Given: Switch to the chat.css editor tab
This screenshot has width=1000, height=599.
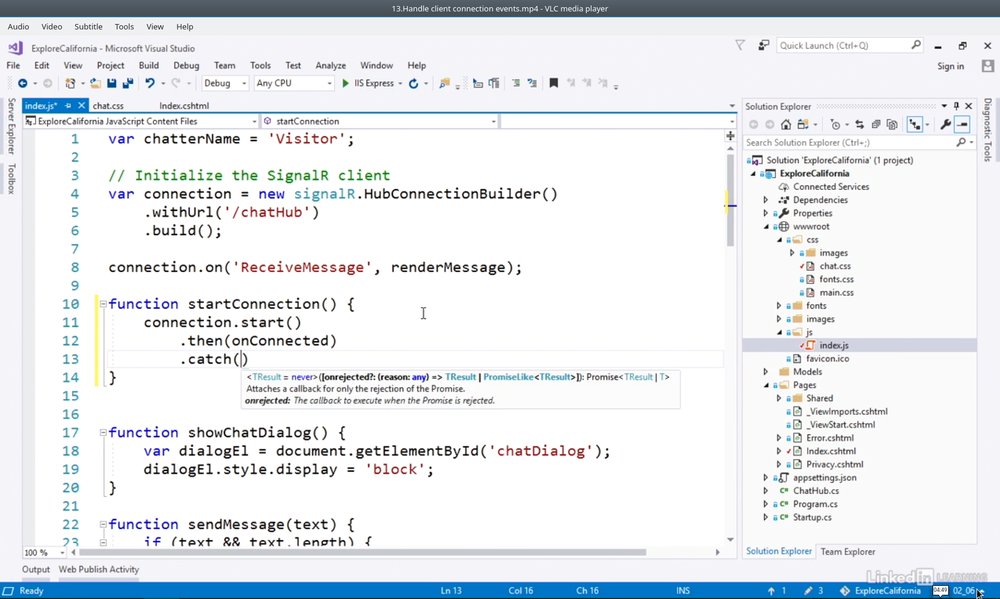Looking at the screenshot, I should pyautogui.click(x=108, y=105).
